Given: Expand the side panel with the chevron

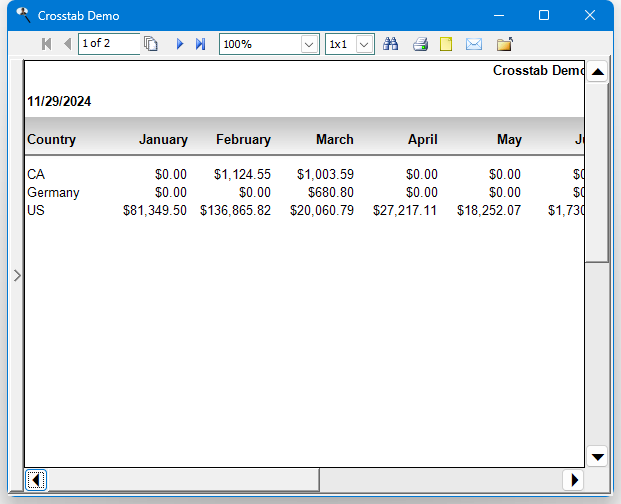Looking at the screenshot, I should click(x=17, y=276).
